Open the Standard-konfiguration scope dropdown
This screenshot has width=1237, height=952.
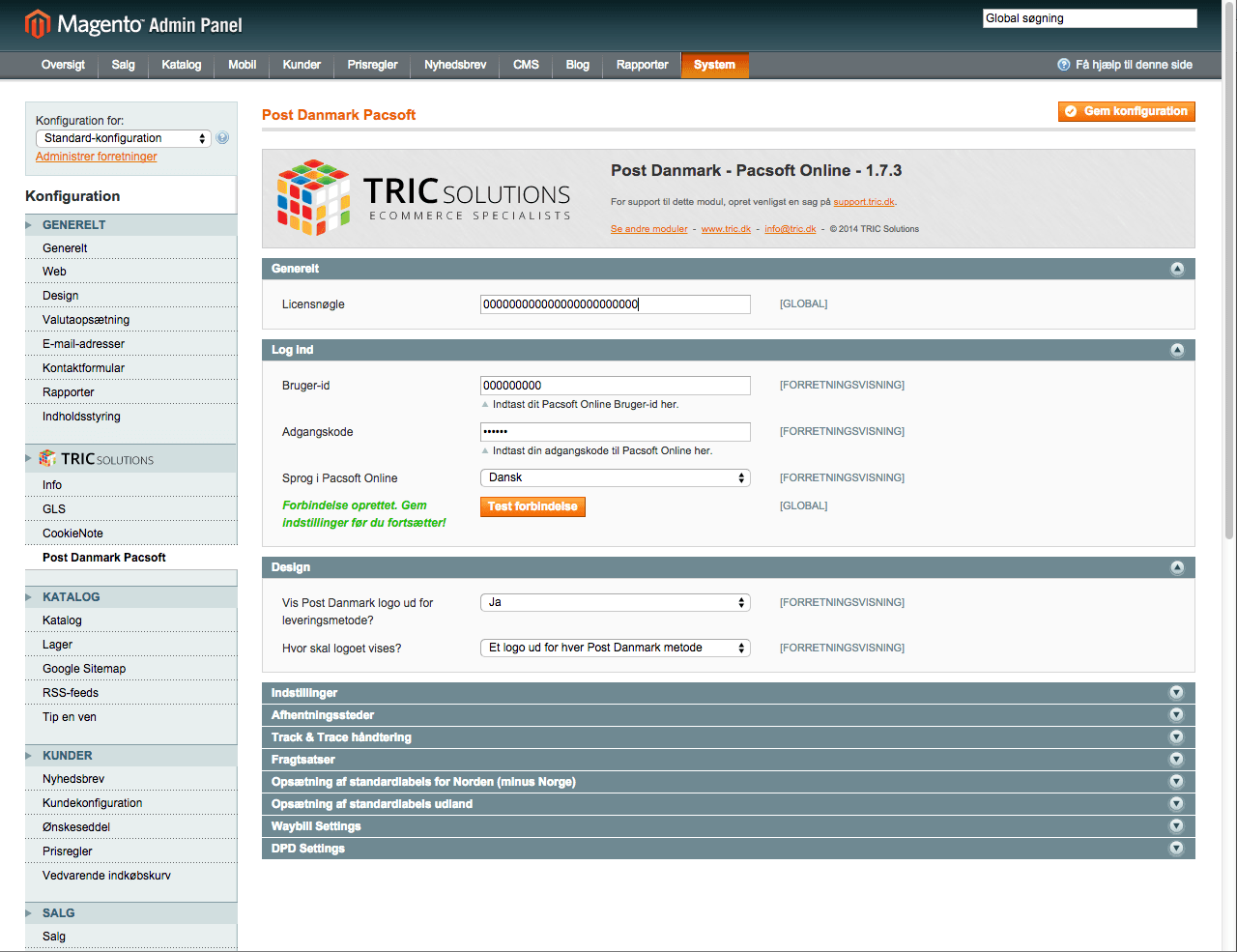(x=123, y=138)
